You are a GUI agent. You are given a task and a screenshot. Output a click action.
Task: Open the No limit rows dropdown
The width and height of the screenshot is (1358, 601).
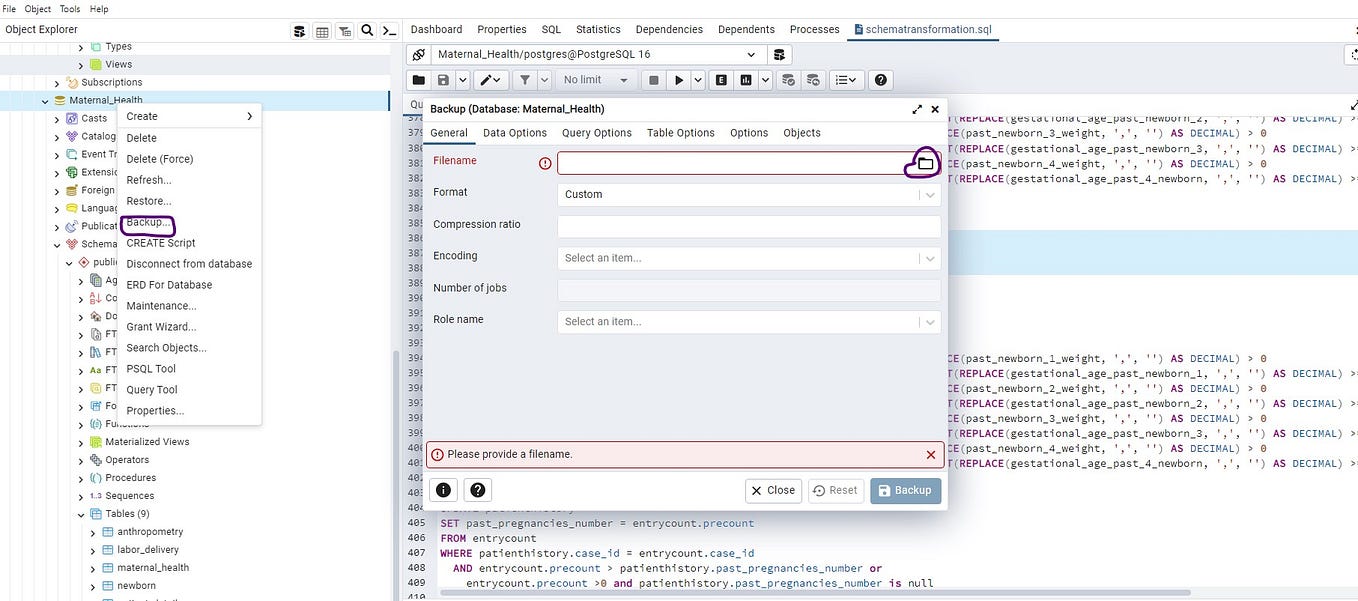tap(595, 80)
